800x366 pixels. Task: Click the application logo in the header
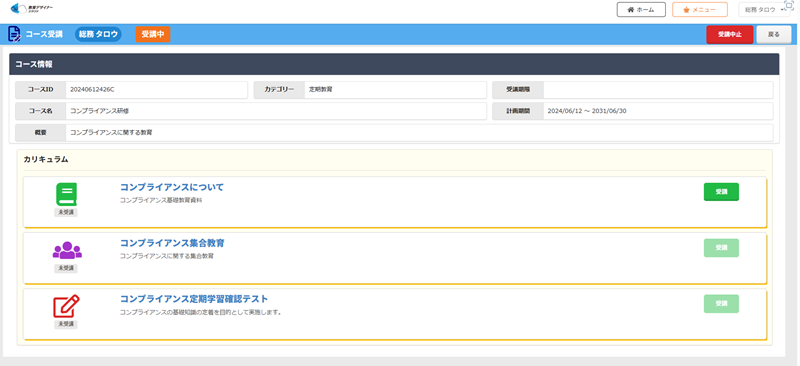pyautogui.click(x=32, y=9)
